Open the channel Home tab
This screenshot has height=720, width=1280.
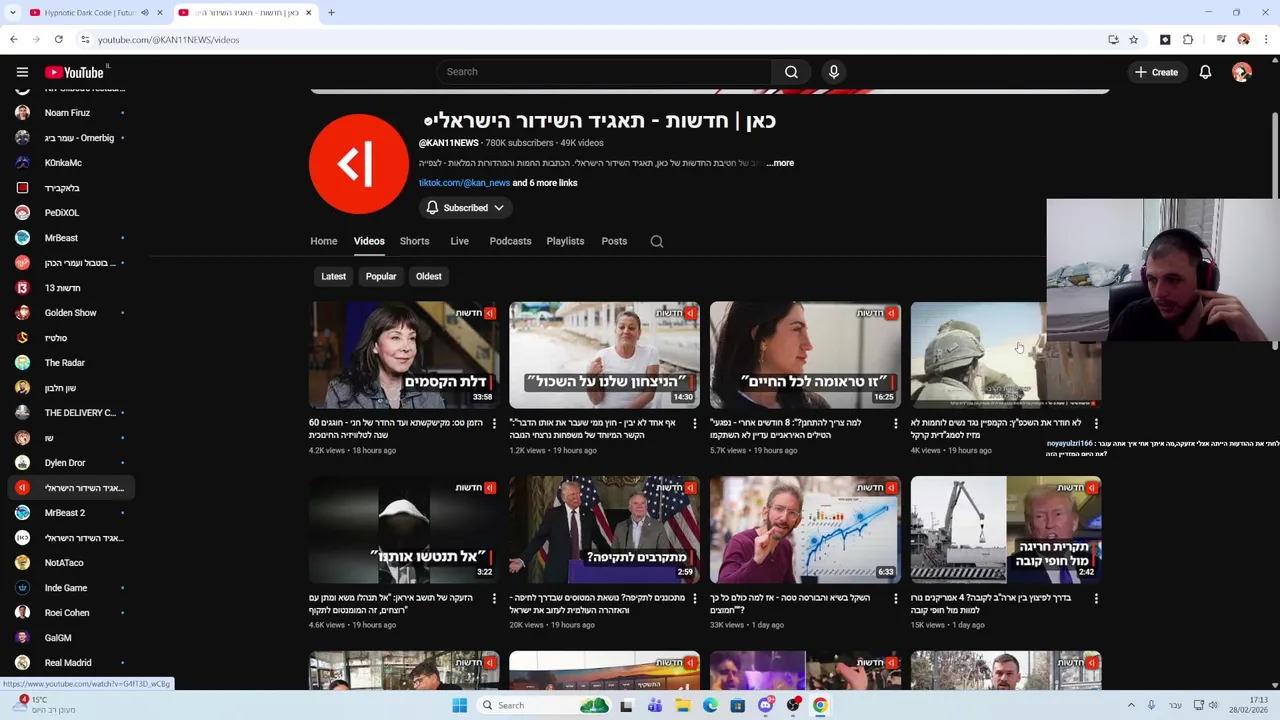tap(323, 241)
